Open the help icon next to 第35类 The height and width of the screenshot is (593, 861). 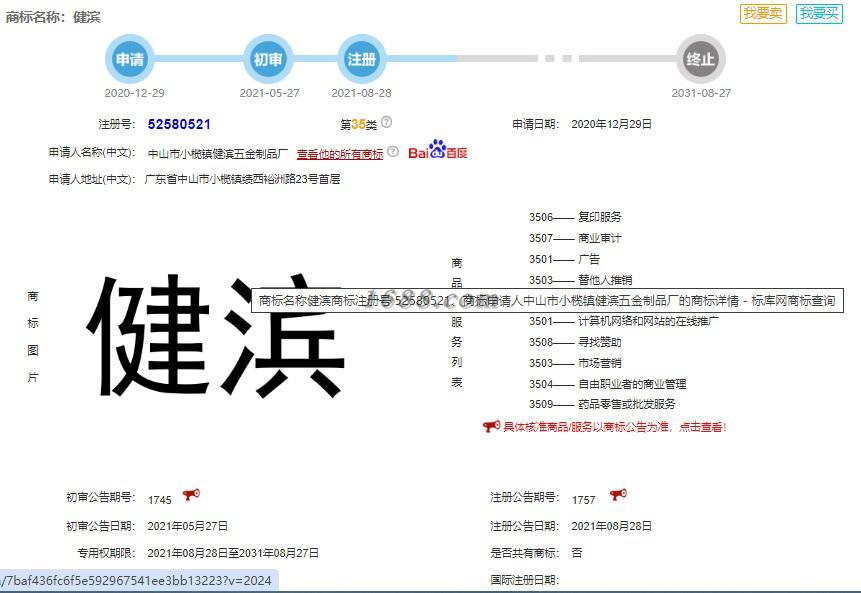(x=387, y=122)
